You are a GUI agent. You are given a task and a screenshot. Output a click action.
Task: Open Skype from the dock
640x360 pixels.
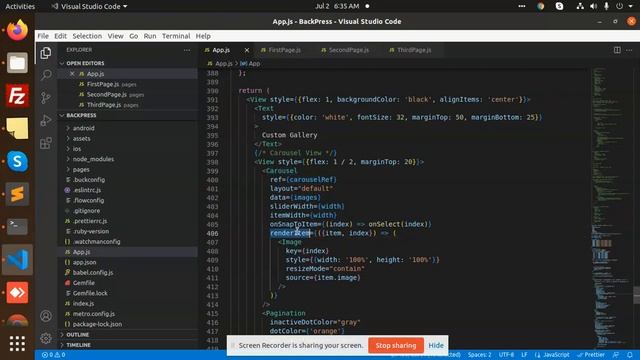tap(17, 161)
